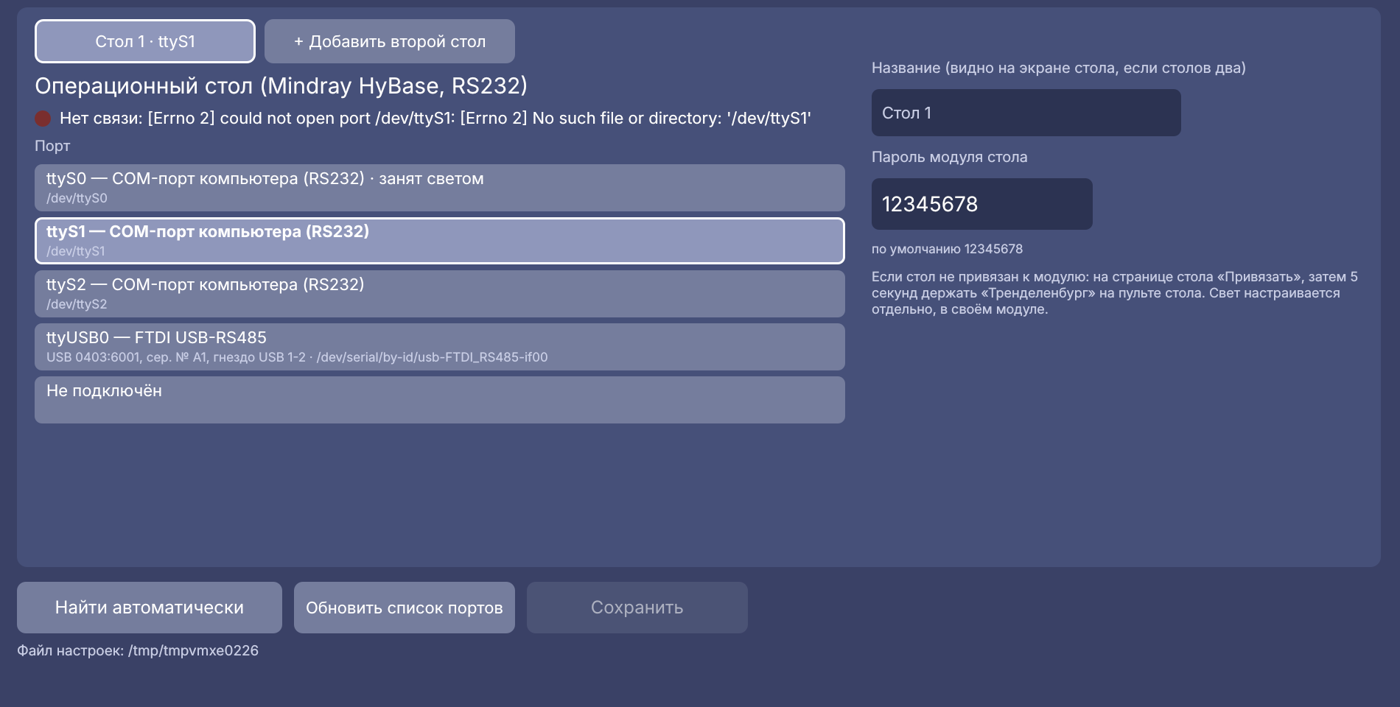Select the «Не подключён» option

pyautogui.click(x=440, y=400)
